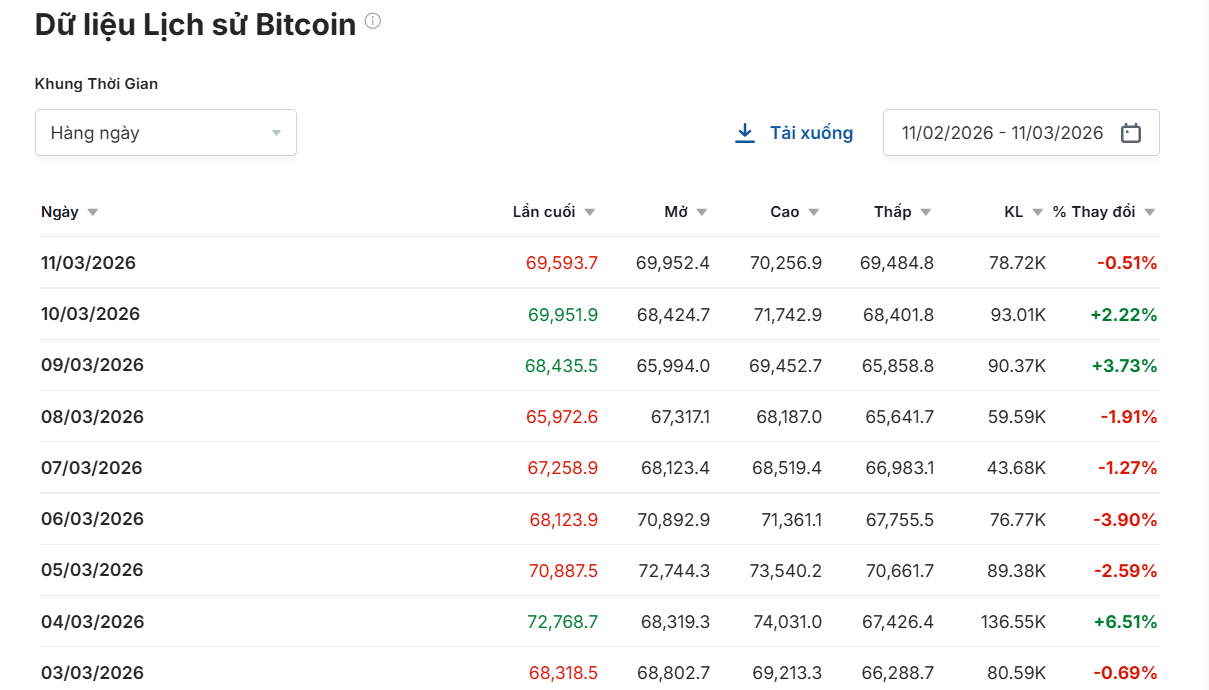
Task: Sort by Mở column arrow
Action: coord(702,212)
